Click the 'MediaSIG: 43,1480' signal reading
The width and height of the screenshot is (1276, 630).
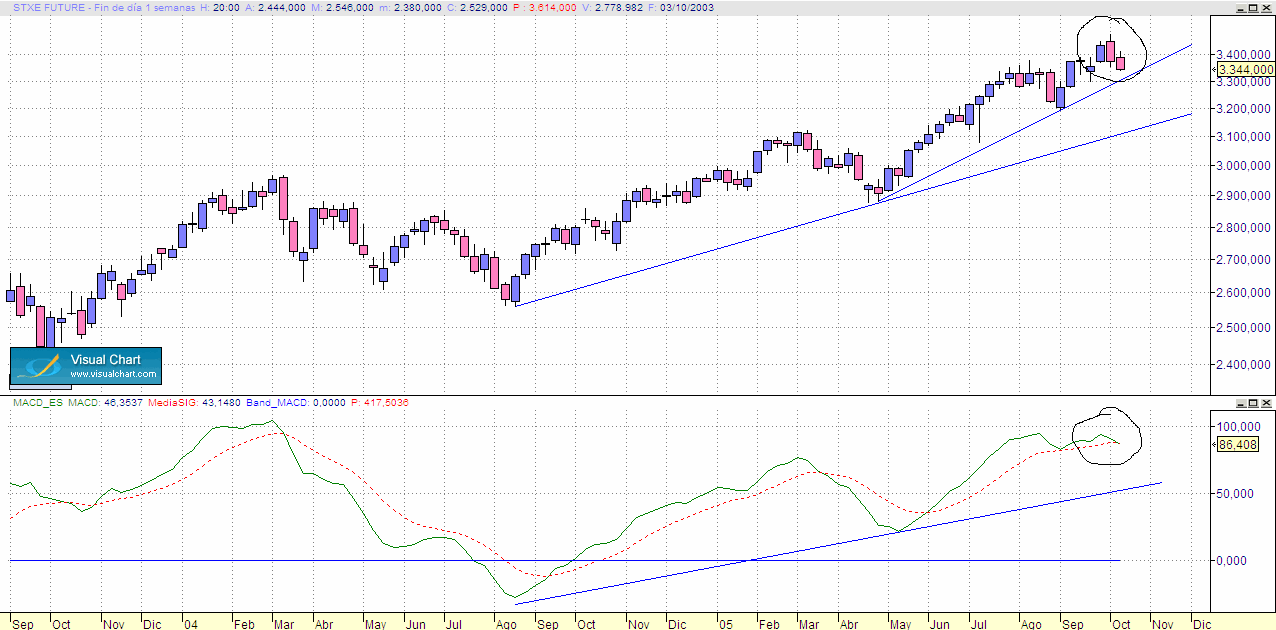[195, 402]
